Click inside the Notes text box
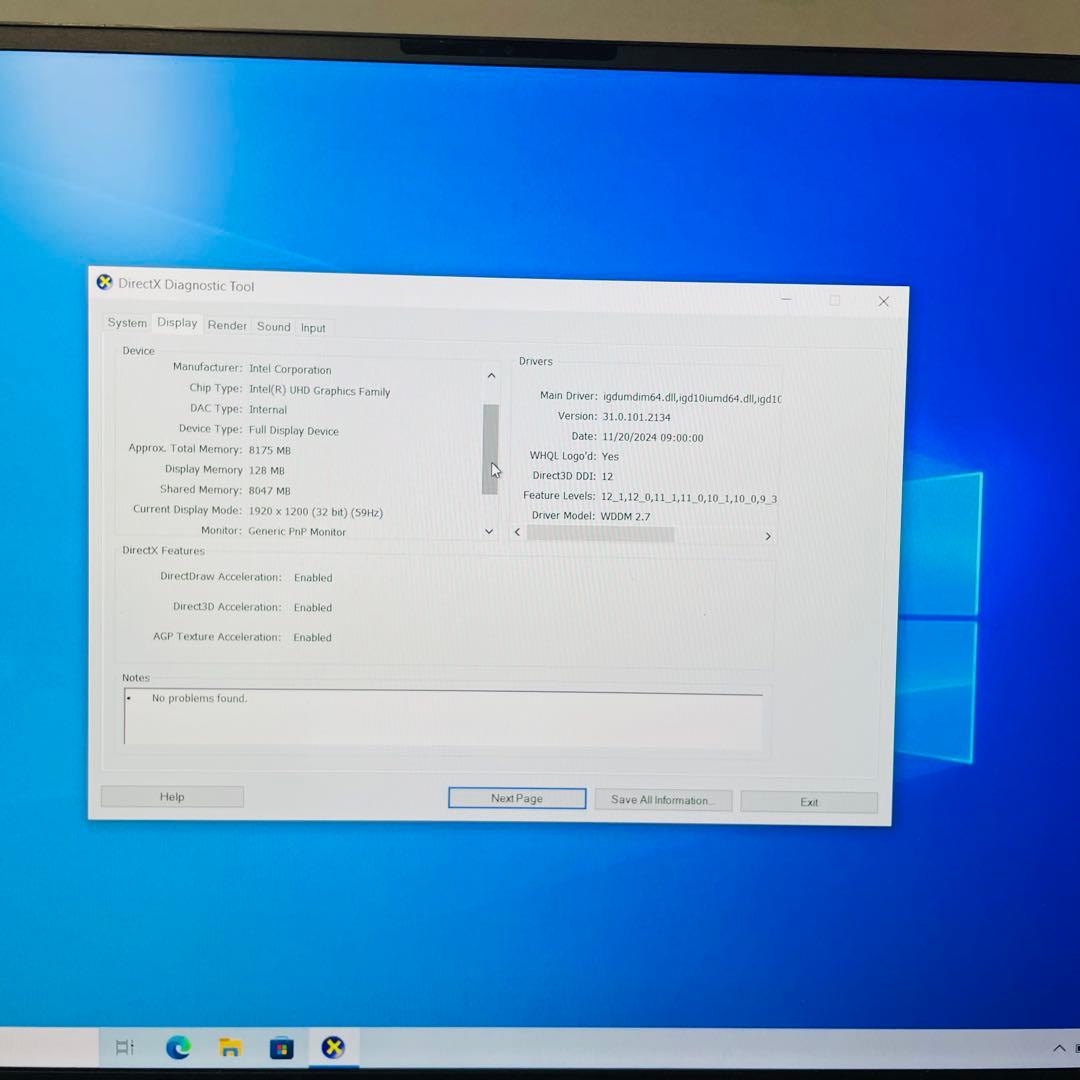The width and height of the screenshot is (1080, 1080). (x=444, y=717)
